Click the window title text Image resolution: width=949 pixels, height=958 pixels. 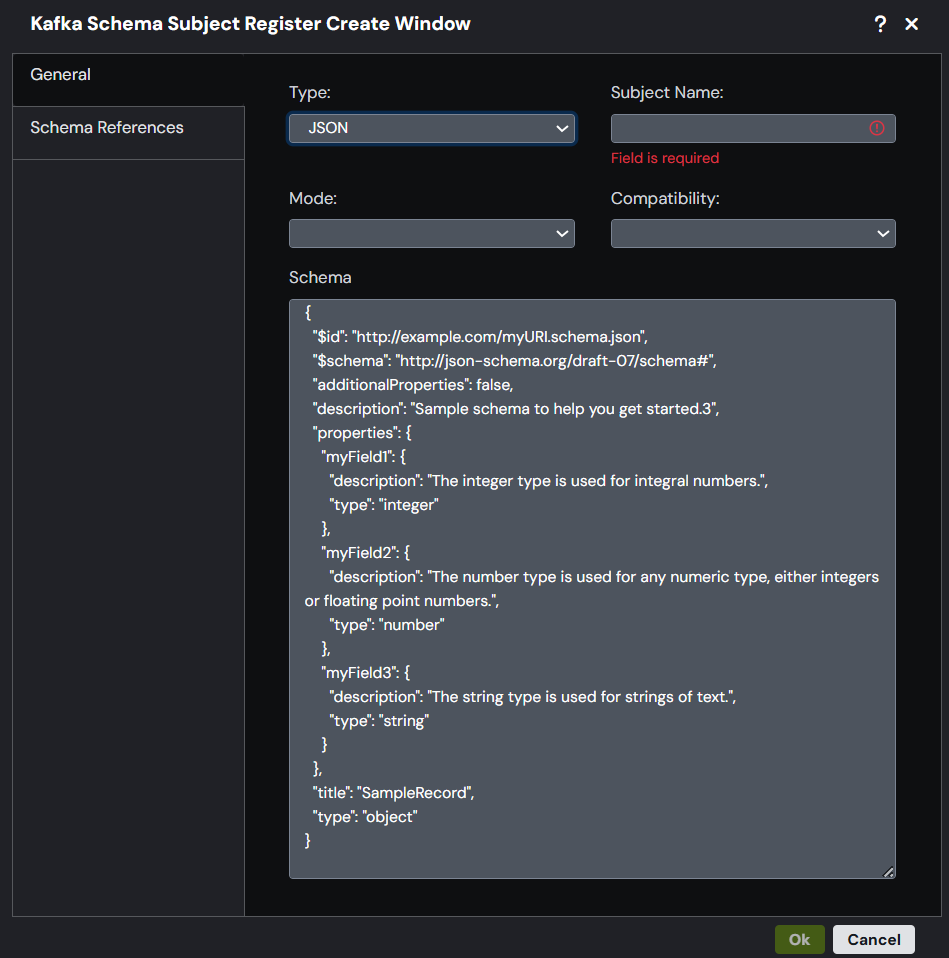(251, 24)
